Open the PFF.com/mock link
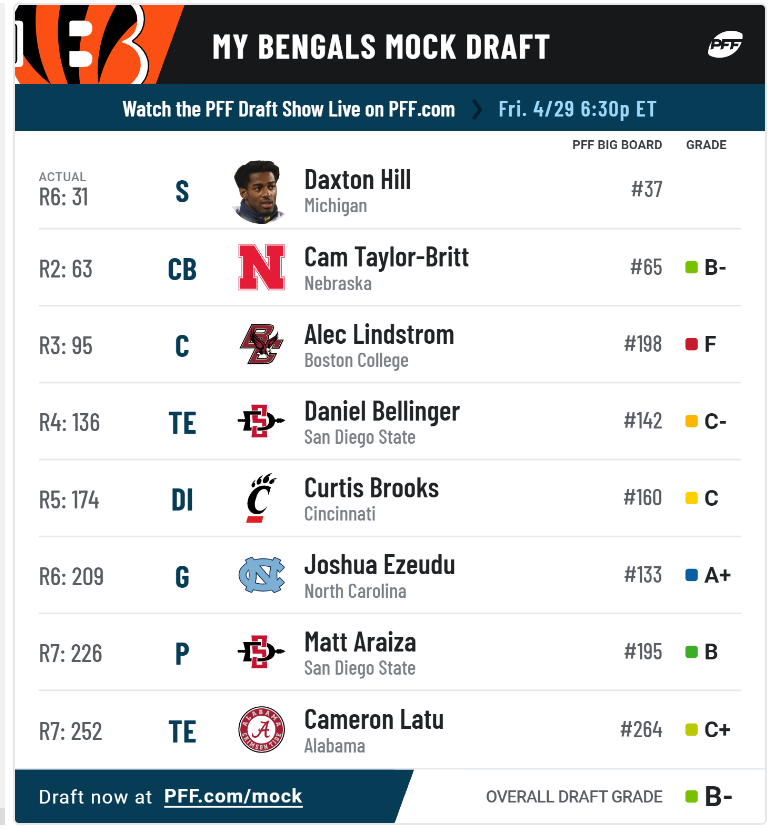773x829 pixels. (x=233, y=796)
